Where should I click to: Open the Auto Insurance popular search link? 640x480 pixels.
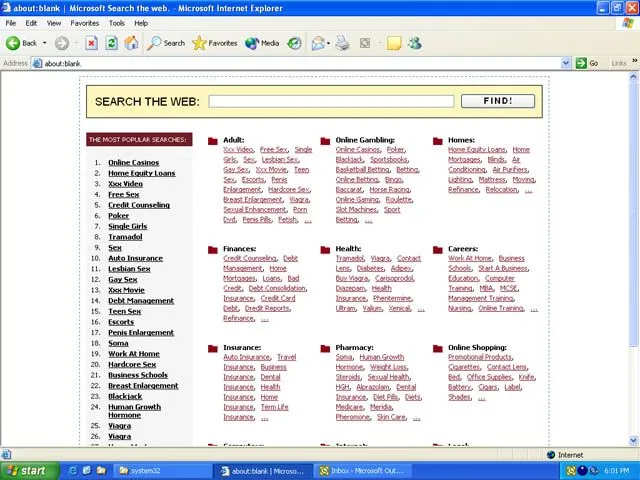click(x=136, y=258)
